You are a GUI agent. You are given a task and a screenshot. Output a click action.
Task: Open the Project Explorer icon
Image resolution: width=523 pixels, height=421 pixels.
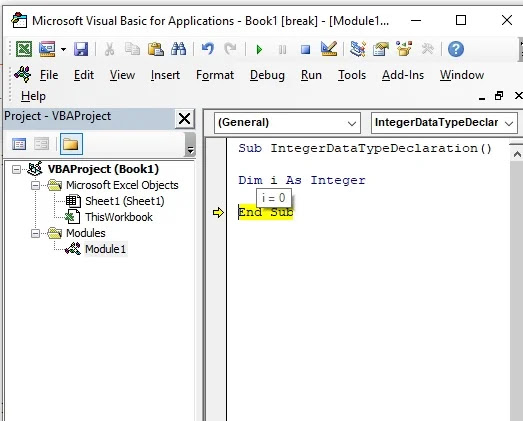click(358, 49)
